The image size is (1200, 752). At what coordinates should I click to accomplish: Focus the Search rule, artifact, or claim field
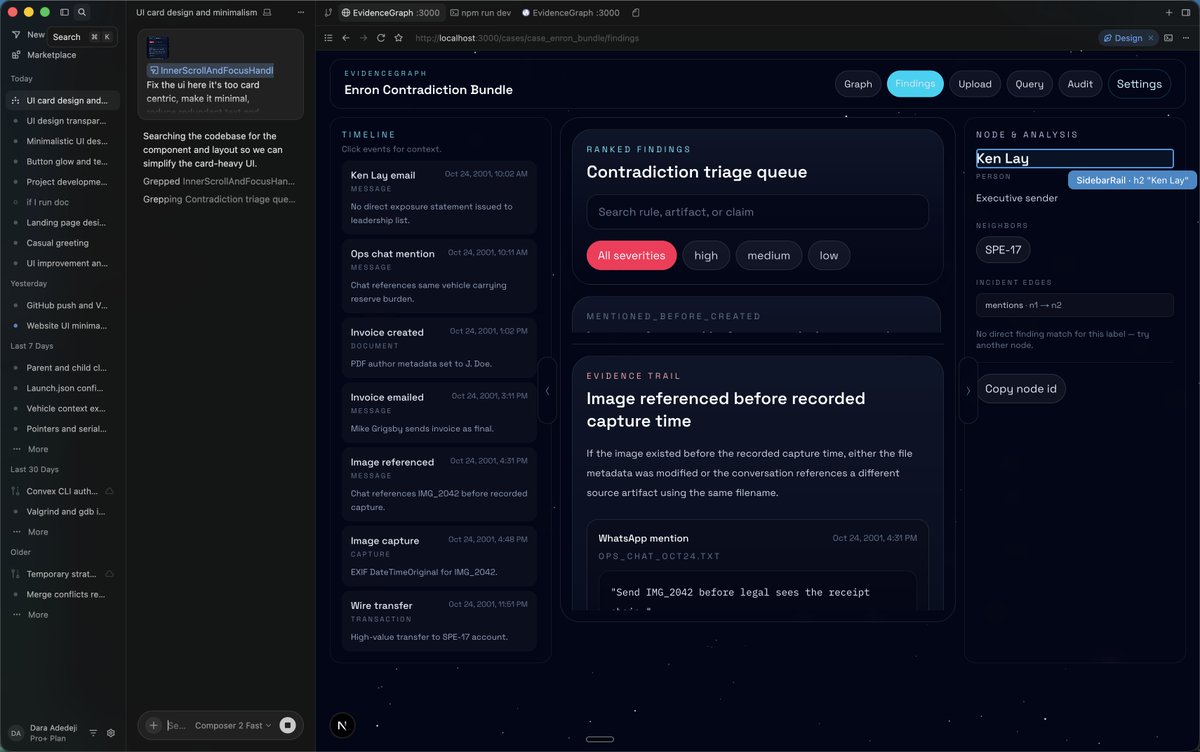[x=757, y=212]
